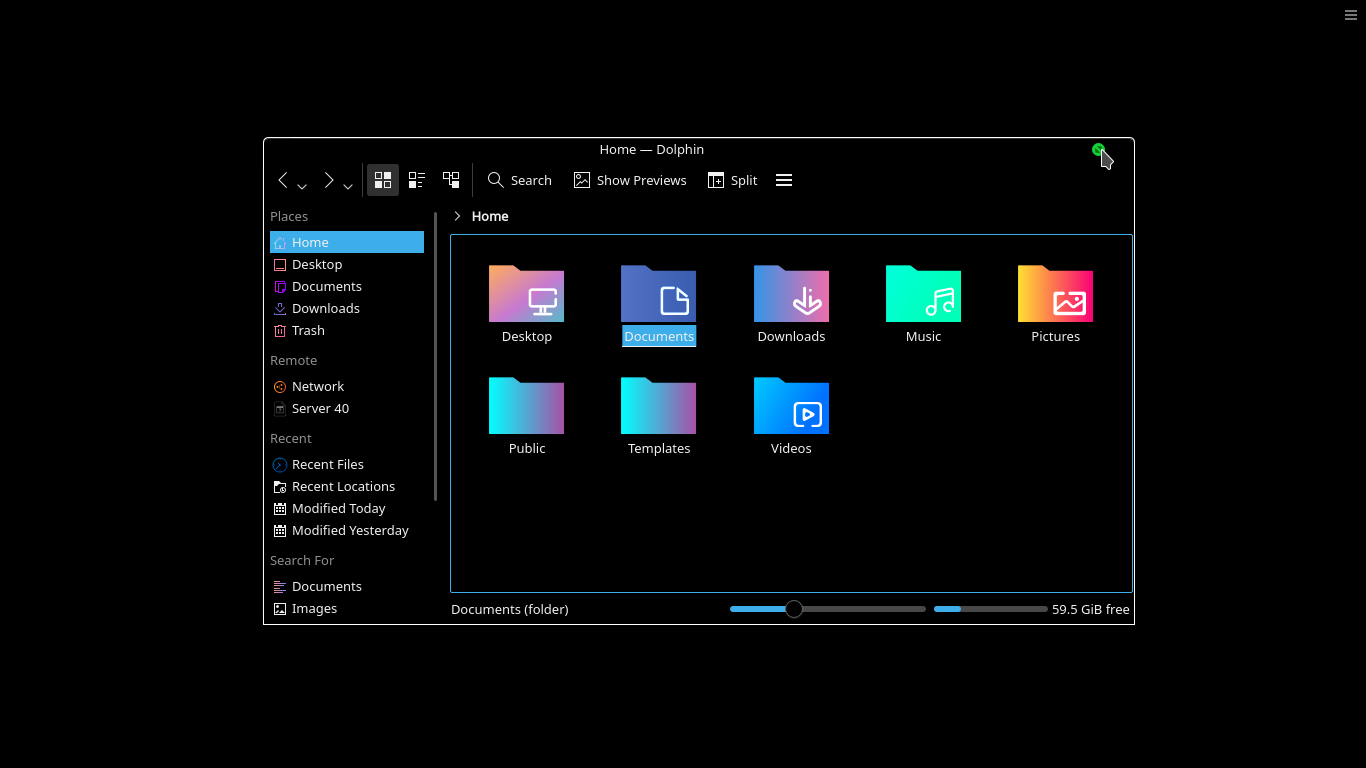The height and width of the screenshot is (768, 1366).
Task: Open the hamburger menu in Dolphin toolbar
Action: 784,180
